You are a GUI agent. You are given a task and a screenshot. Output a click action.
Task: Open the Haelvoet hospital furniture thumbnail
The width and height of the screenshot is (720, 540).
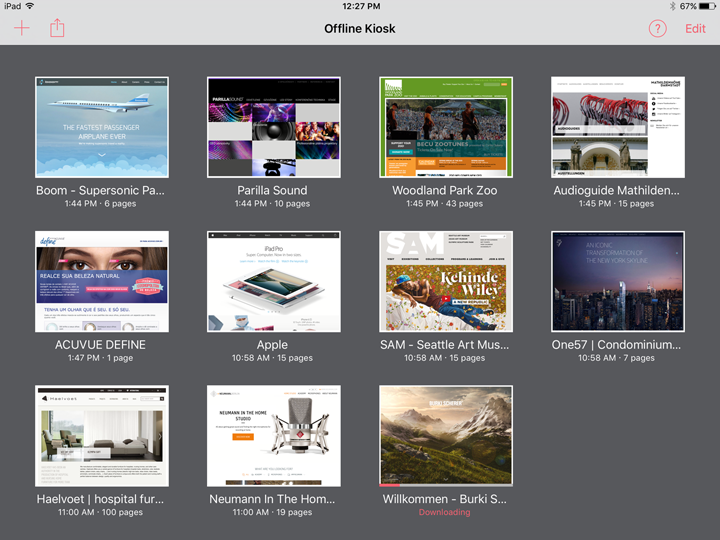(102, 436)
